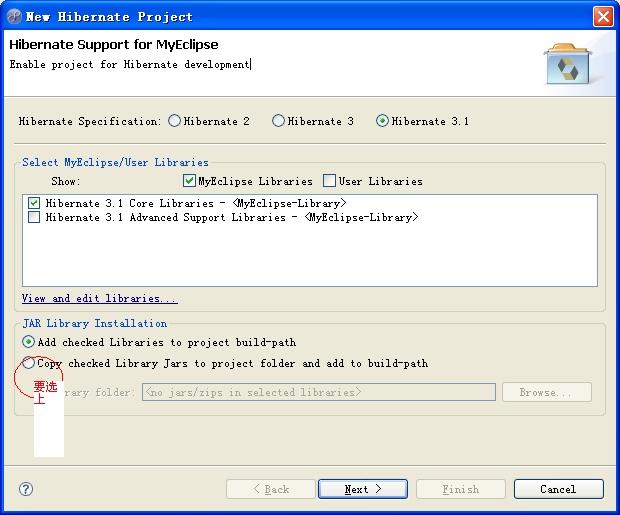Click the Finish button
Screen dimensions: 620x515
[x=461, y=489]
